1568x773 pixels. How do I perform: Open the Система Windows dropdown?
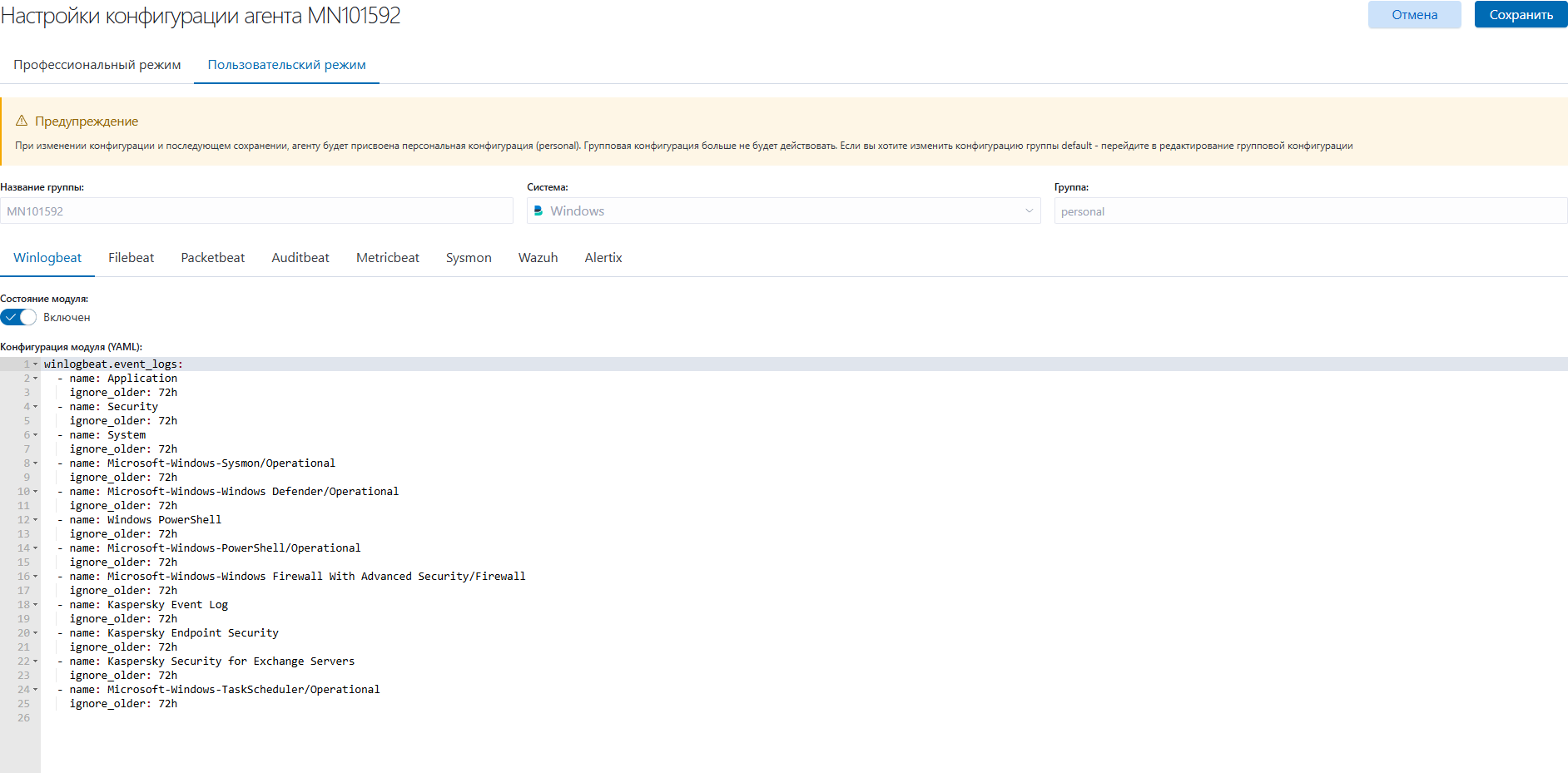point(783,211)
